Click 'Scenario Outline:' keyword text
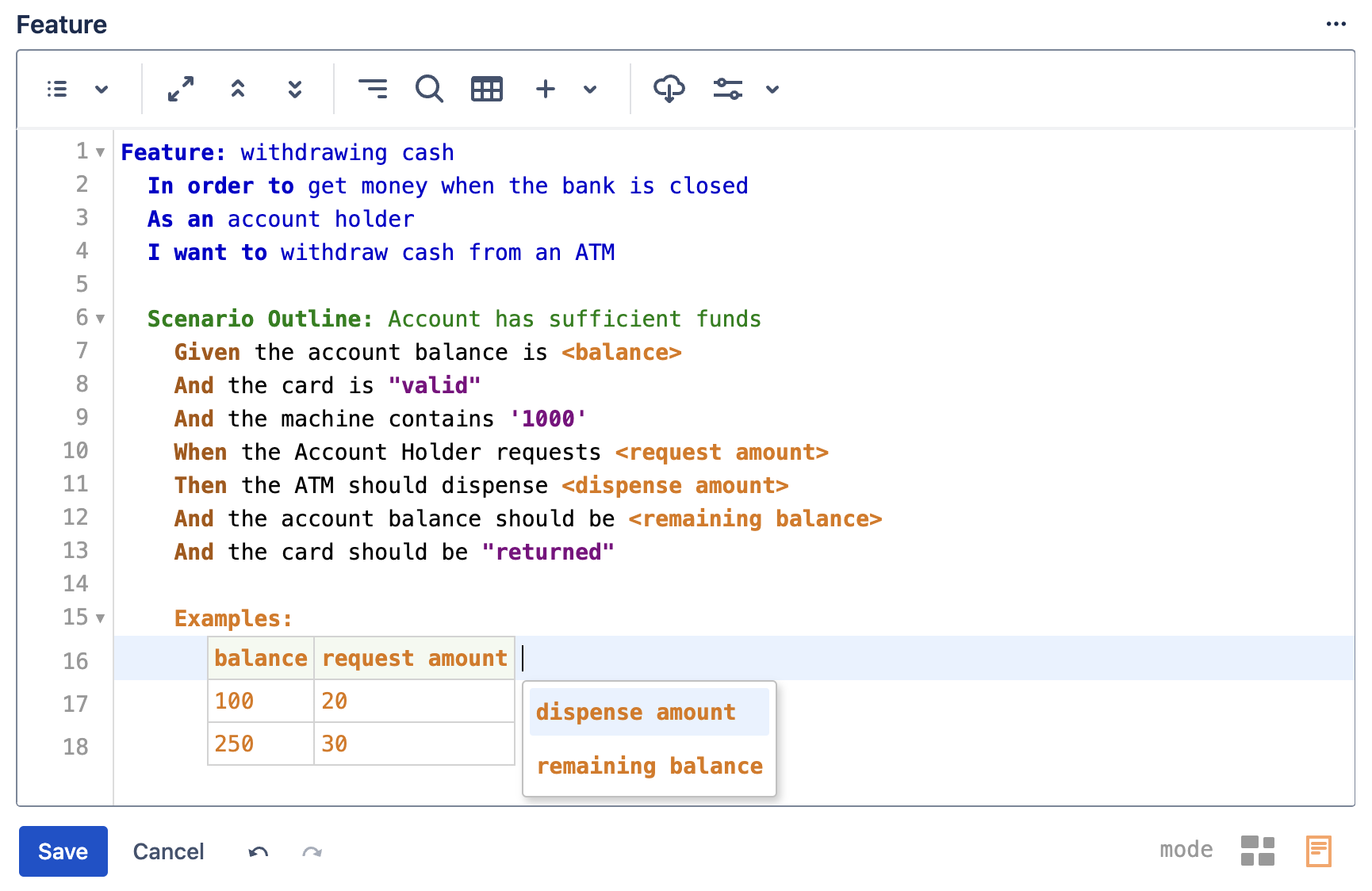Screen dimensions: 1372x891 pyautogui.click(x=260, y=319)
